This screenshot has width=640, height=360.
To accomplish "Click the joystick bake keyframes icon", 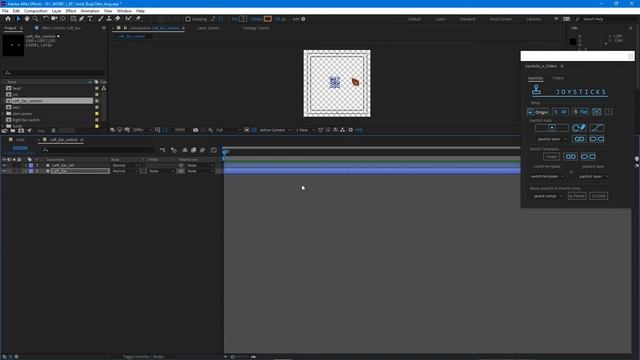I will (x=579, y=128).
